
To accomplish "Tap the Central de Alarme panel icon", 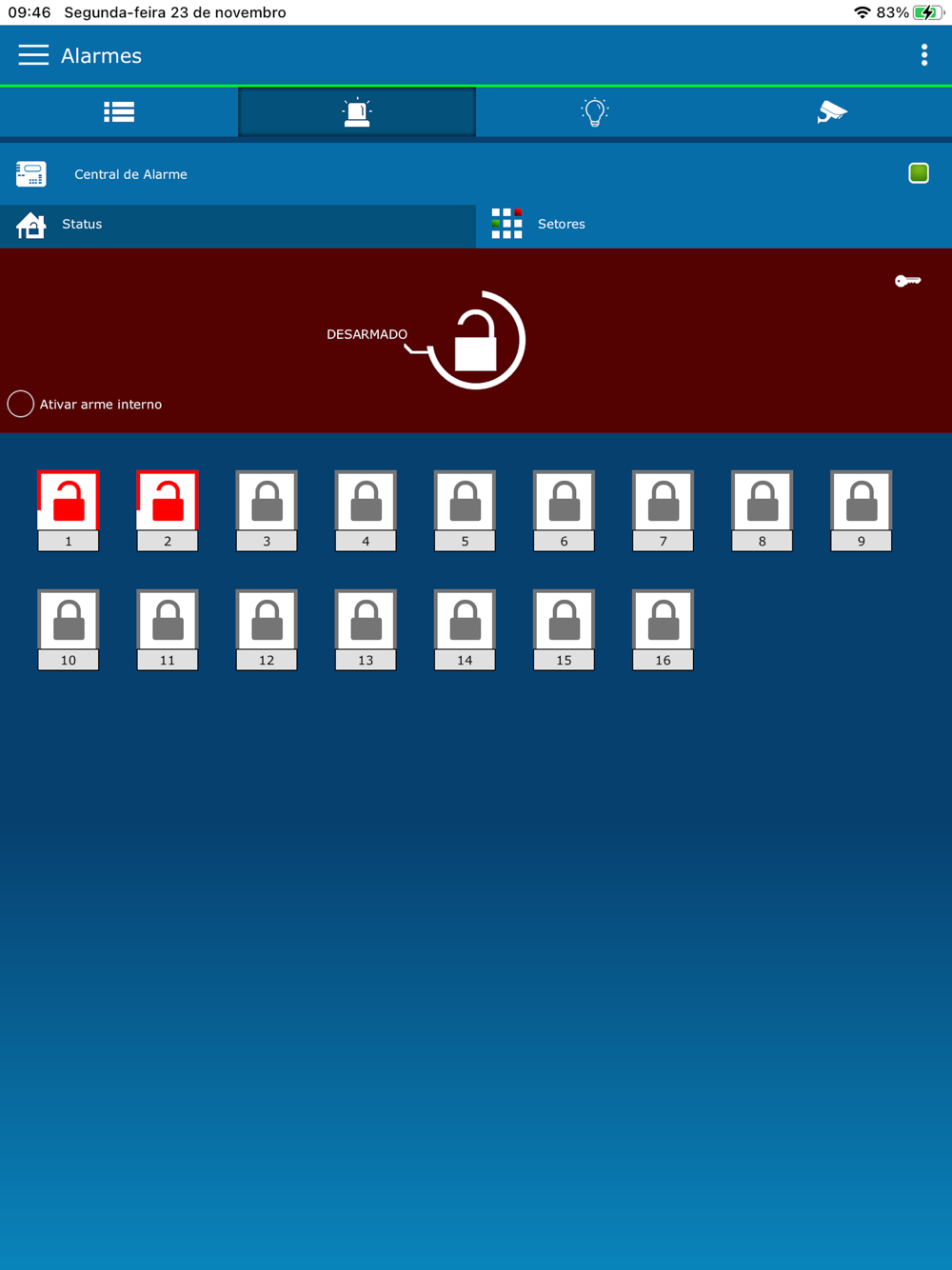I will (x=31, y=174).
